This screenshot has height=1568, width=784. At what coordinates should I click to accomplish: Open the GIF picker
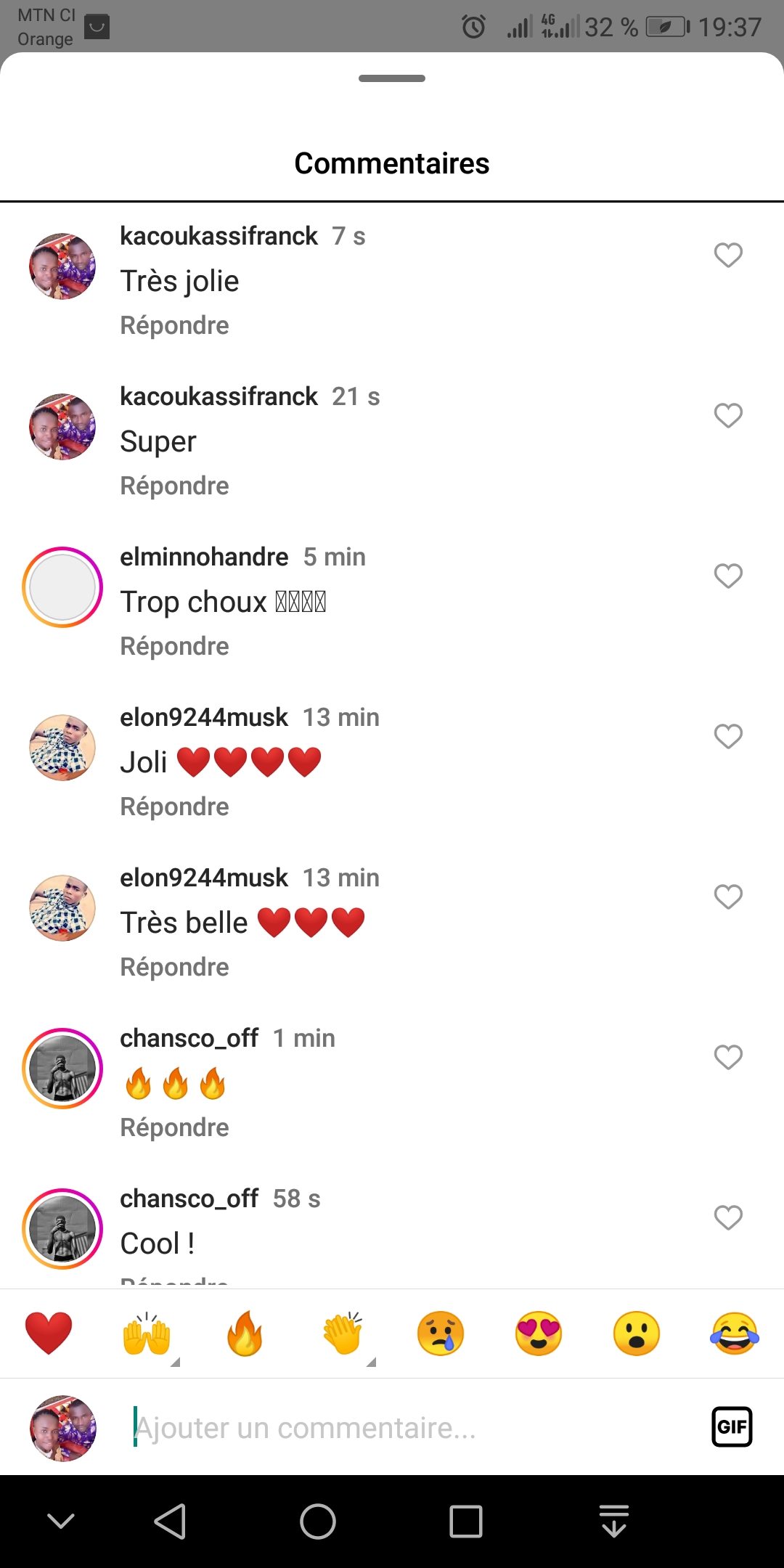(732, 1427)
